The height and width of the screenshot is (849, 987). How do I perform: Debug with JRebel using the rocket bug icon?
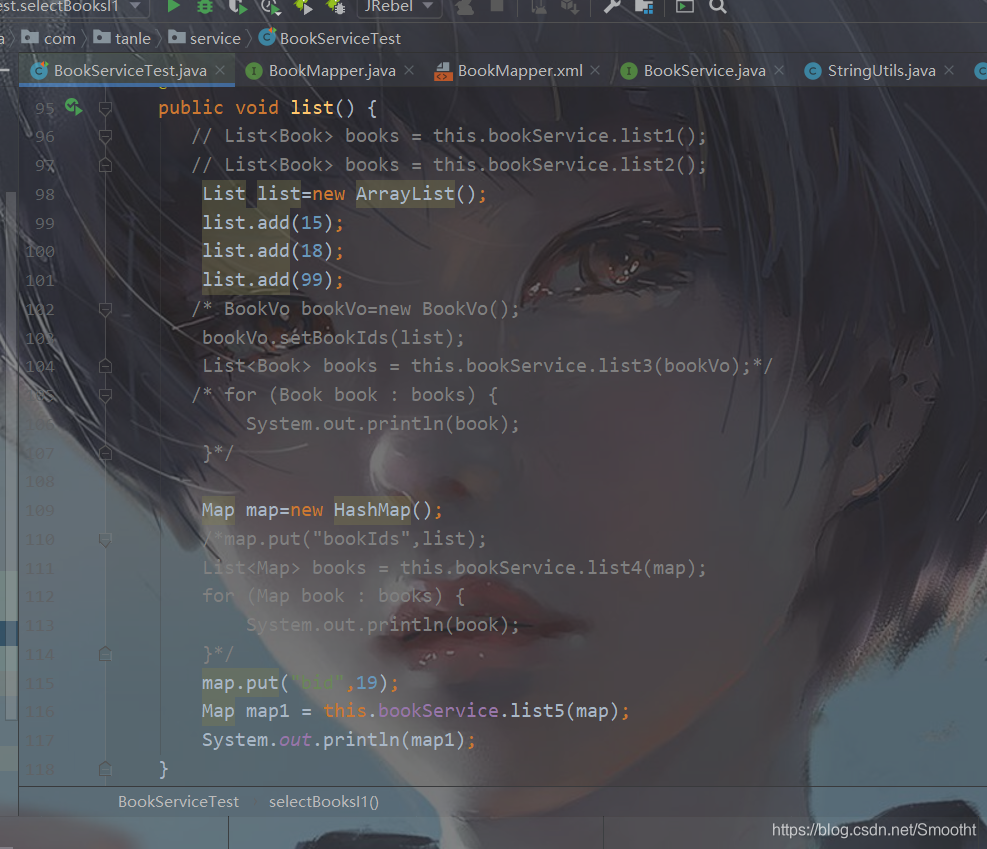336,6
